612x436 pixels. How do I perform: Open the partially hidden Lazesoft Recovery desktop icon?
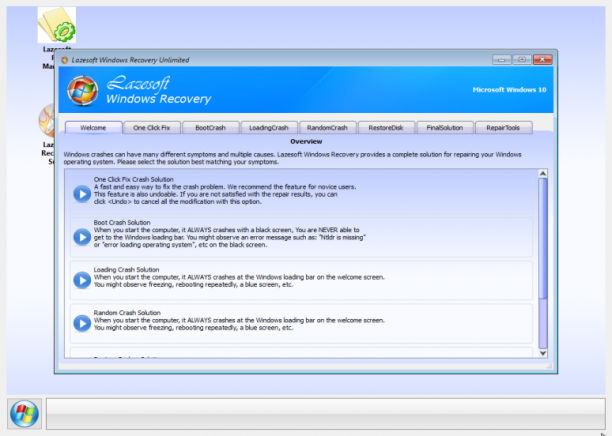47,120
